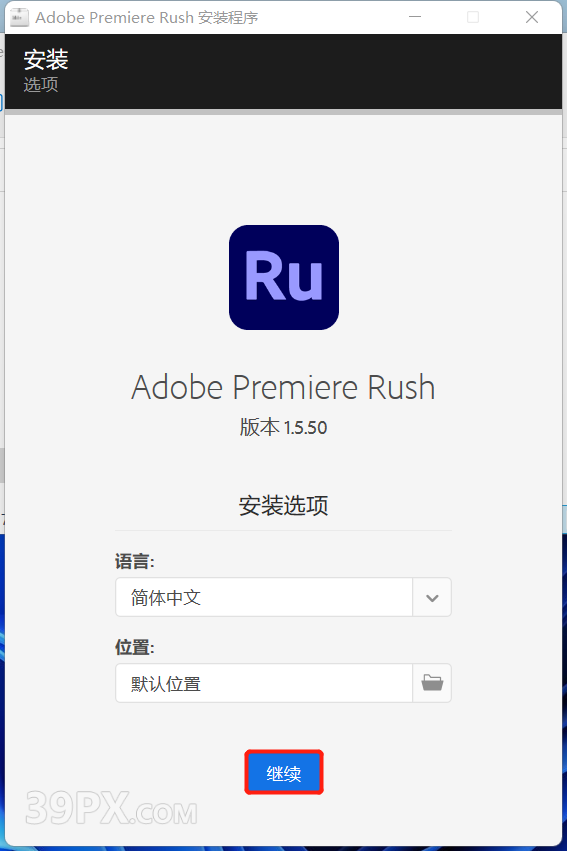Click the 语言: field label
This screenshot has height=851, width=567.
[135, 561]
